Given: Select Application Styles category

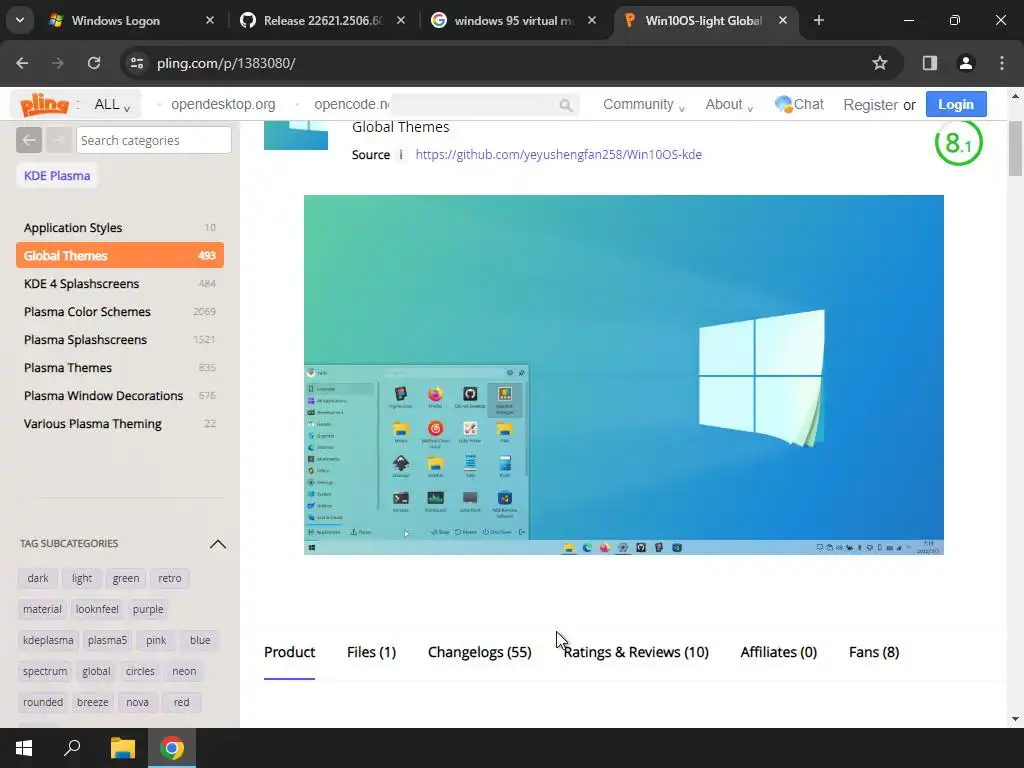Looking at the screenshot, I should 120,228.
